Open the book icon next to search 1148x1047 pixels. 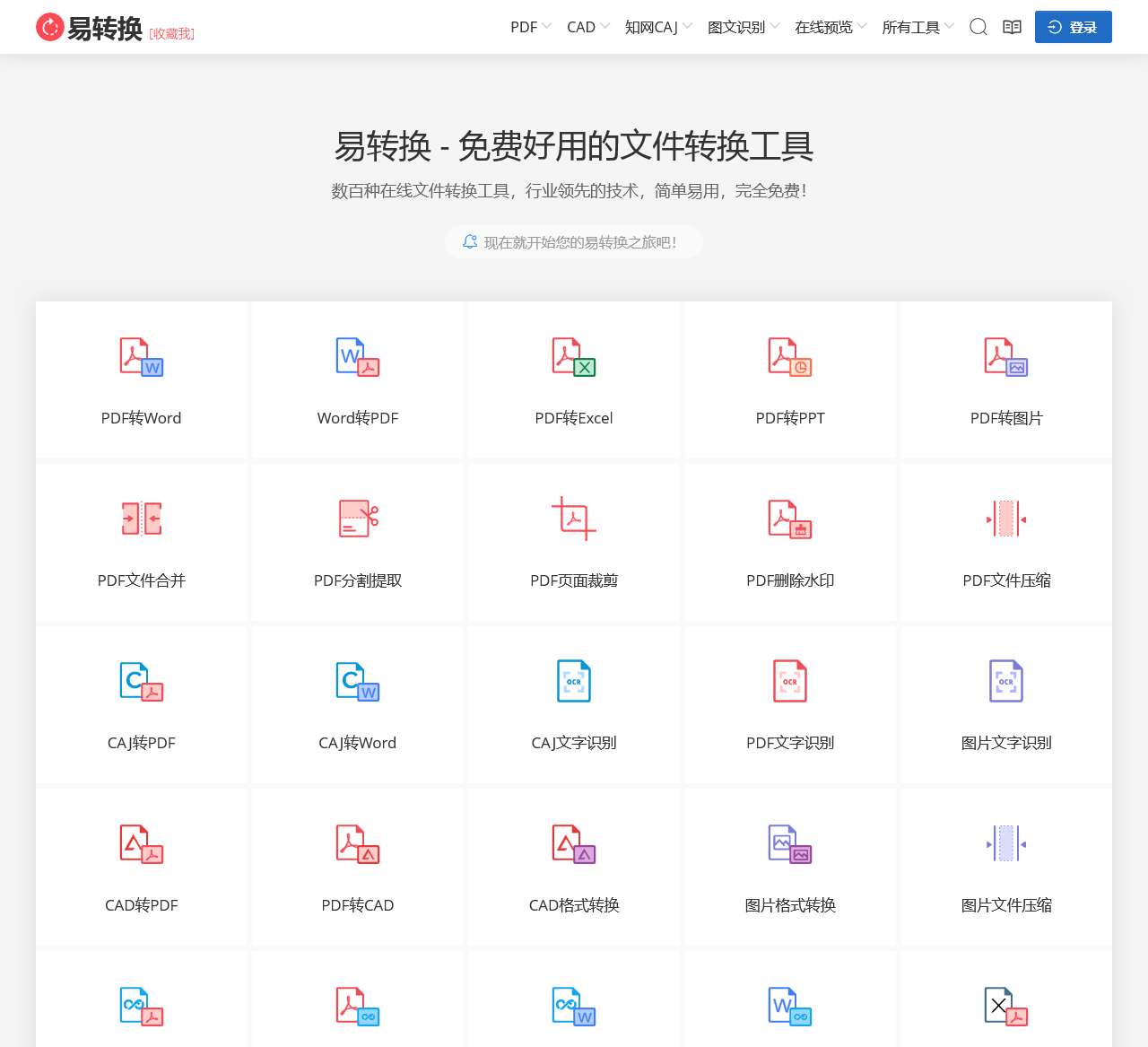(1012, 27)
